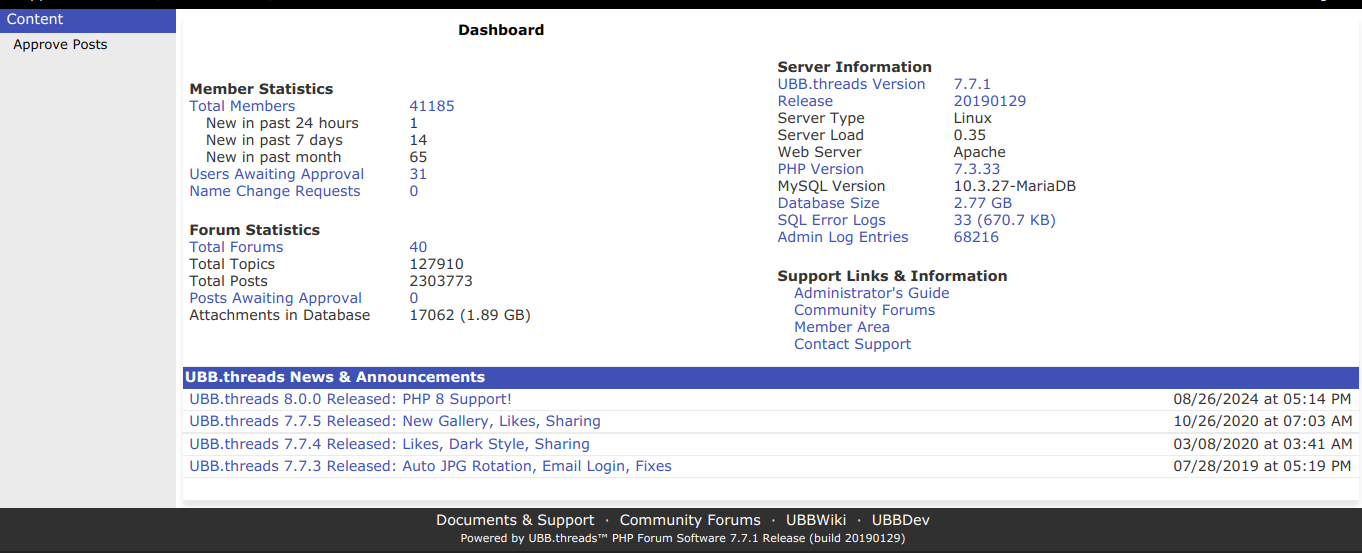Read UBB.threads 8.0.0 Released announcement

(350, 399)
